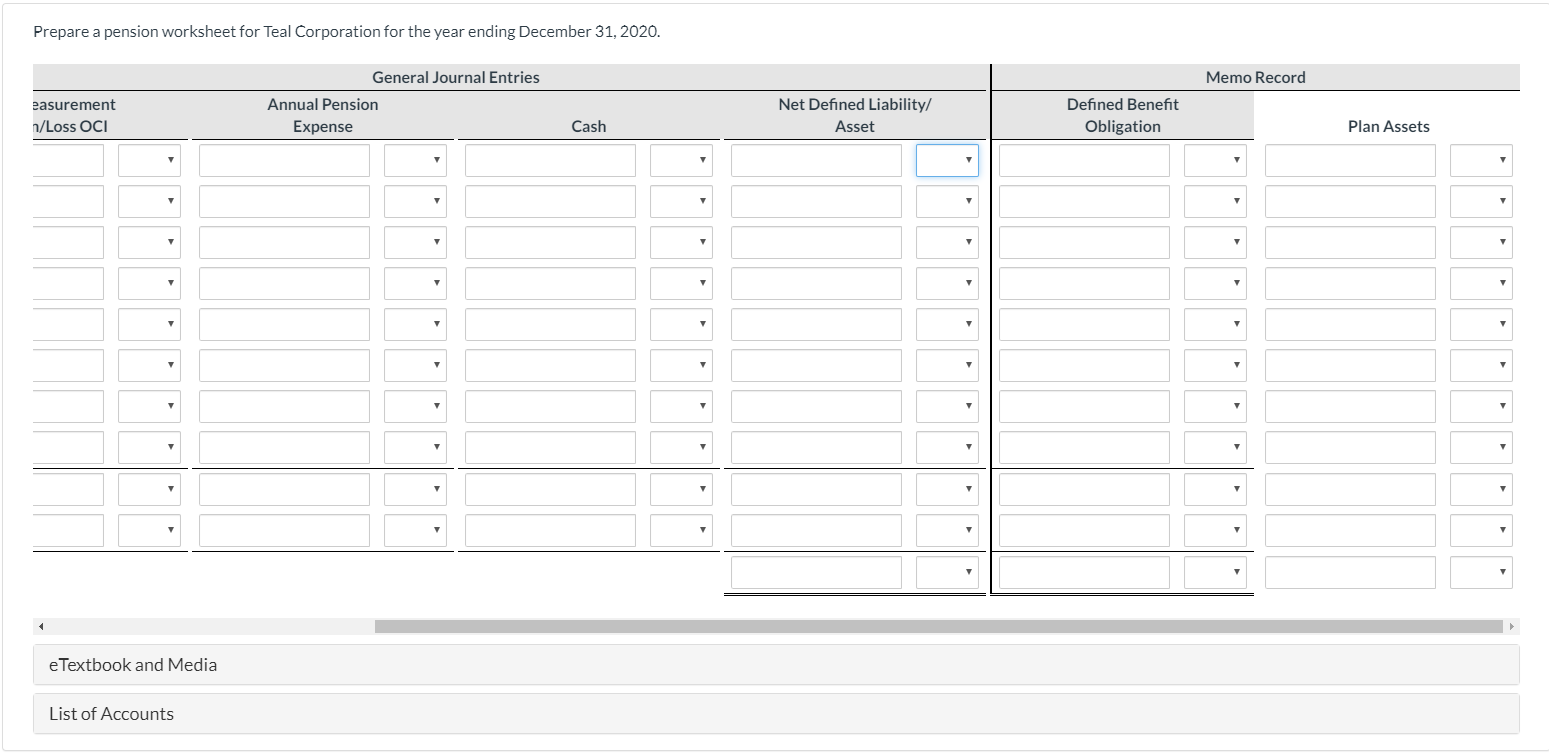Screen dimensions: 1549x755
Task: Click the top Plan Assets amount field
Action: 1350,160
